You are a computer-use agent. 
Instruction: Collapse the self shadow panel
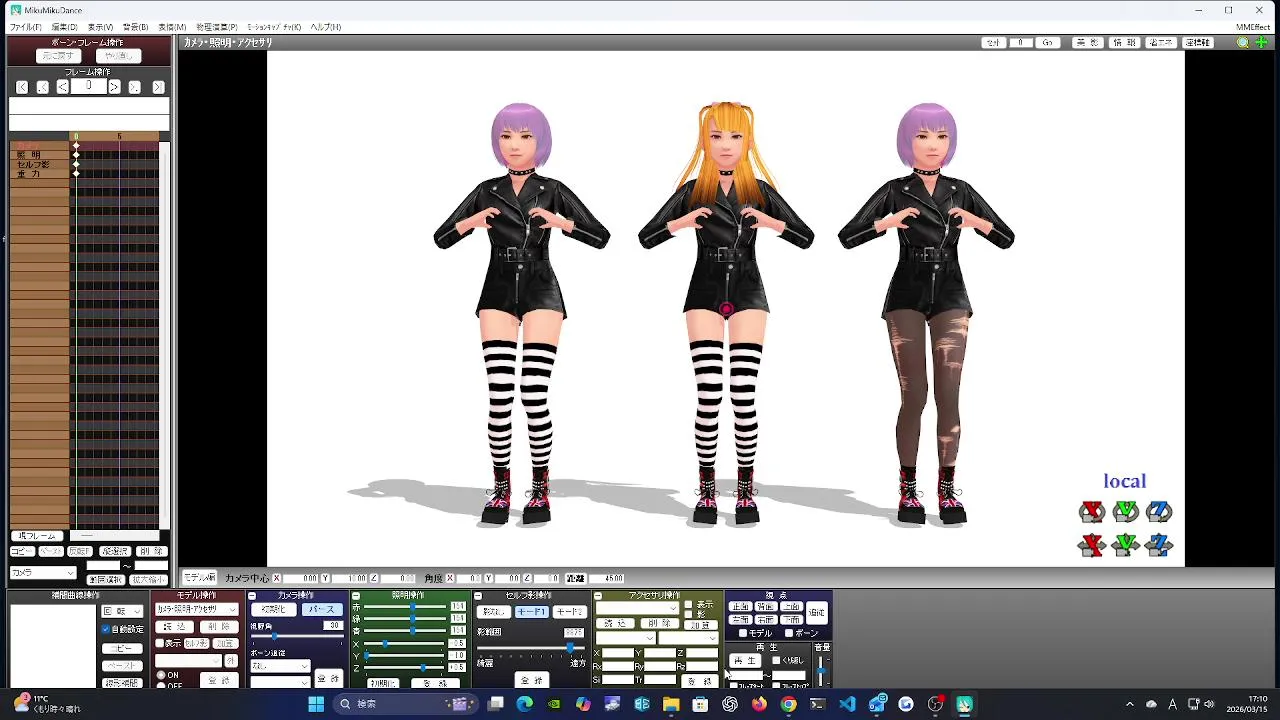(478, 596)
